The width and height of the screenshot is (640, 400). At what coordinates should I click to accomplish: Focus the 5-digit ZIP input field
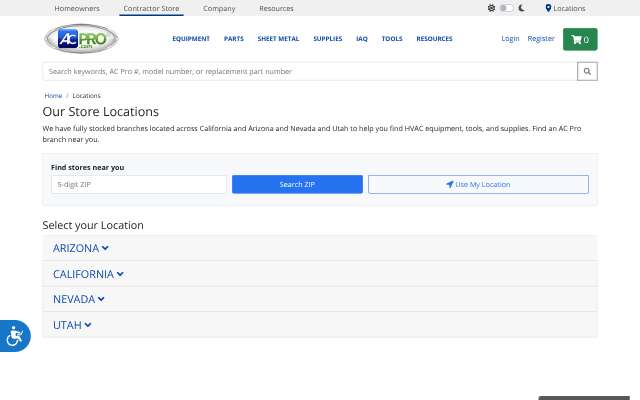tap(139, 184)
